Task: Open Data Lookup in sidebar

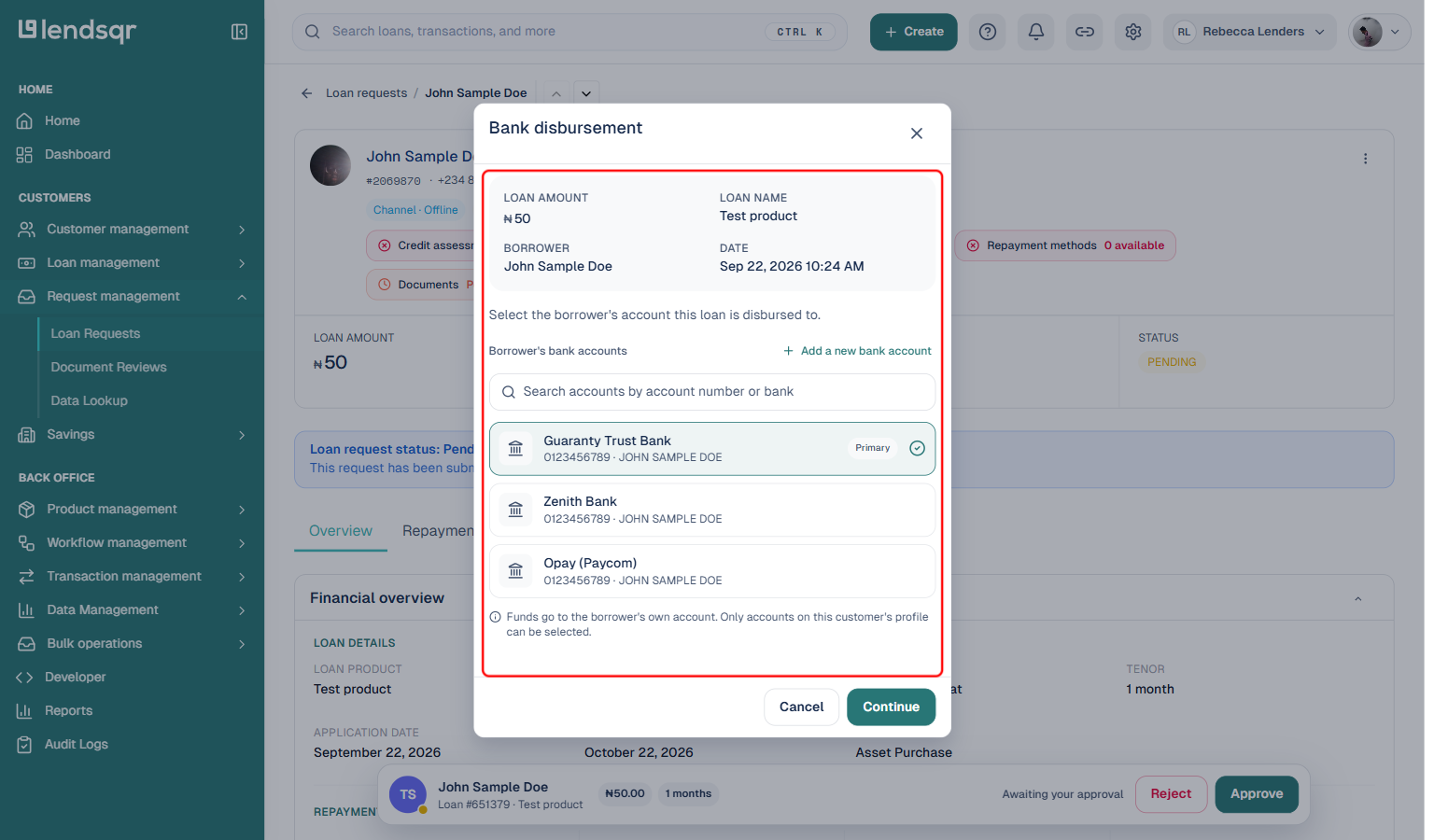Action: 89,401
